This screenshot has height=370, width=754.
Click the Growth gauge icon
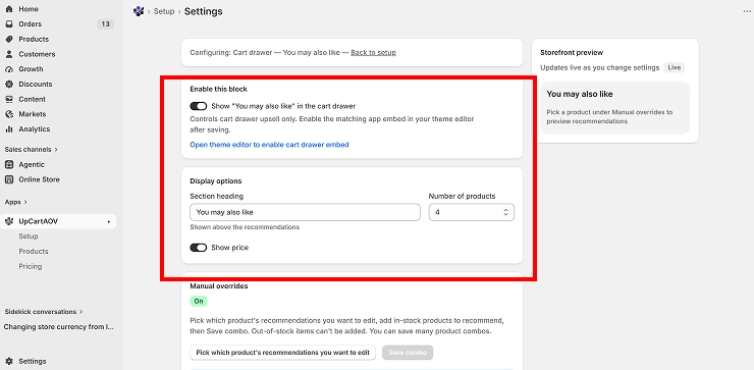click(9, 69)
